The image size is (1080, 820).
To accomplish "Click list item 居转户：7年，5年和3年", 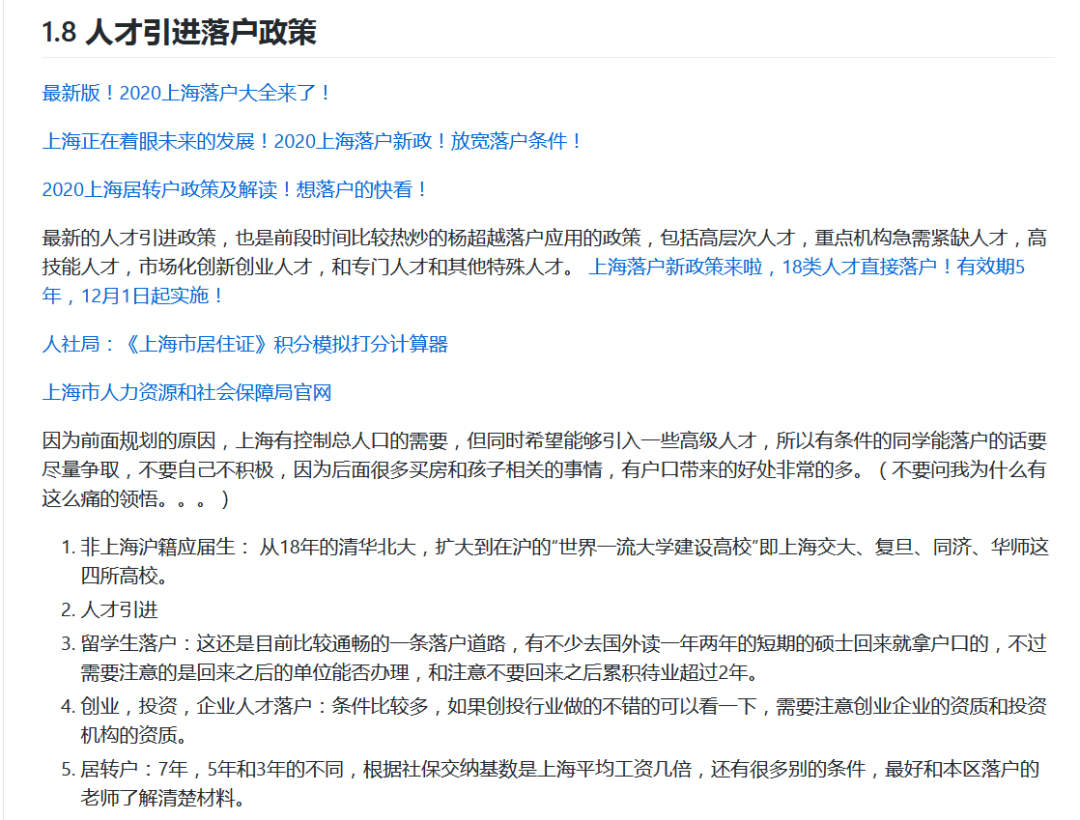I will [560, 784].
